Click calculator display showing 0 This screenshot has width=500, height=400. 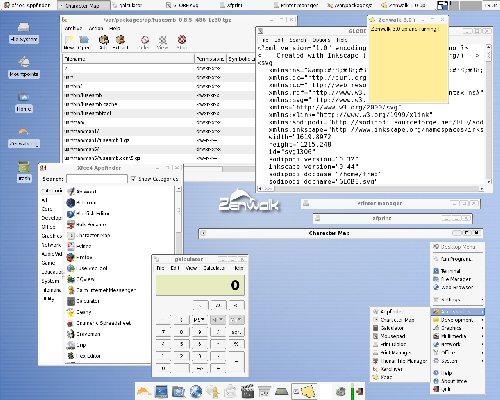coord(200,285)
